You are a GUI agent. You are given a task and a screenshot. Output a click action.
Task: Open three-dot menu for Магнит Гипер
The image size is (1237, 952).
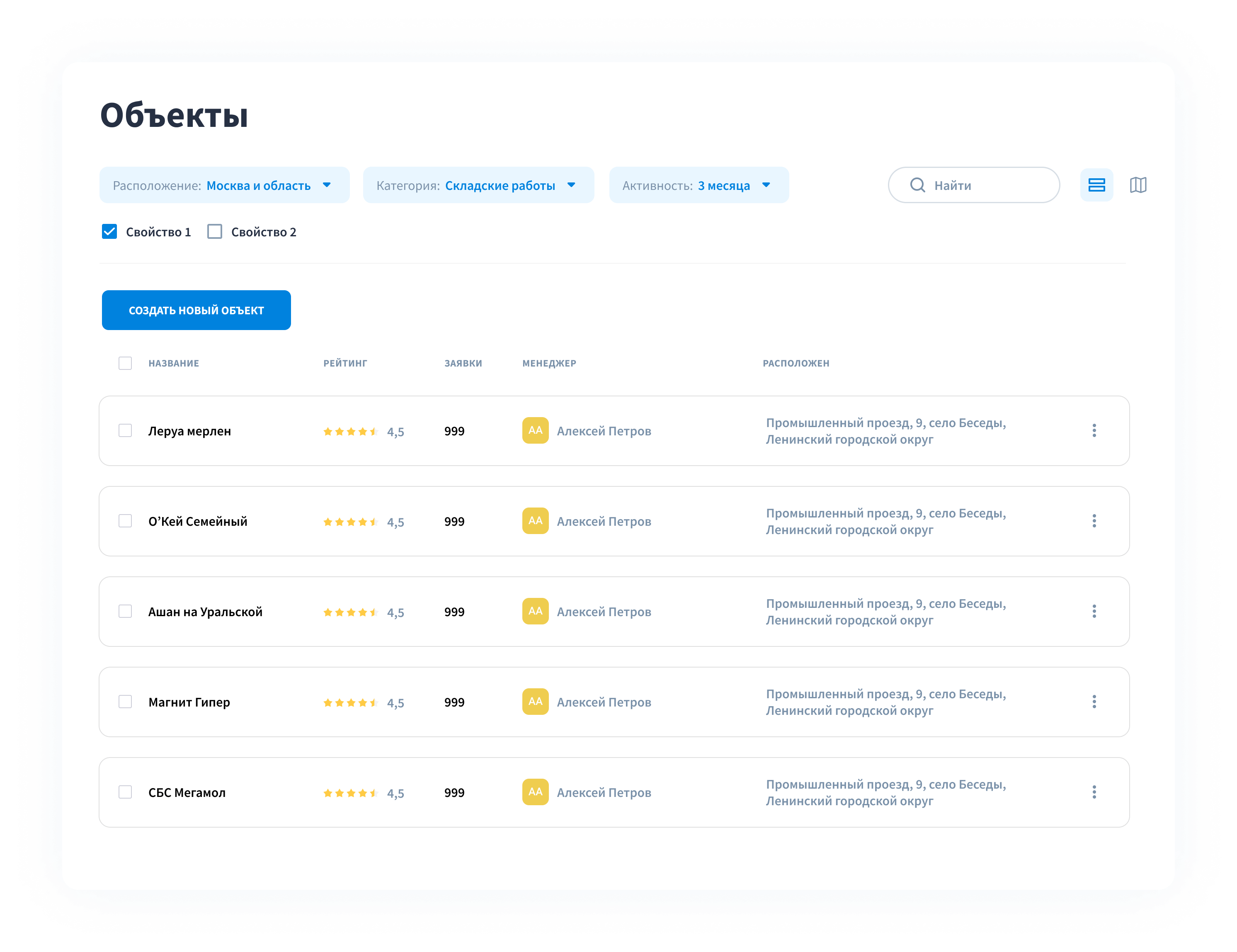1094,702
